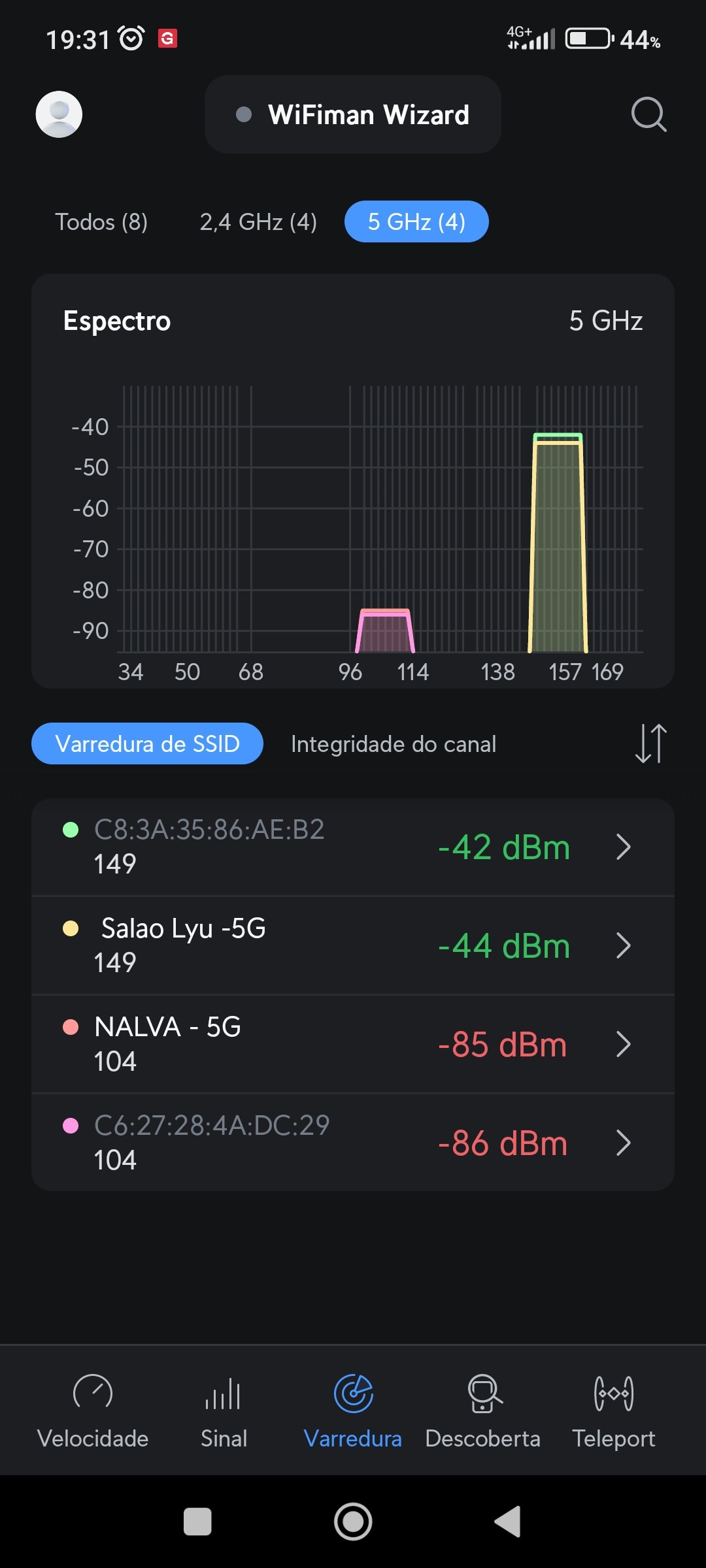Go to the Sinal signal tab

point(224,1411)
